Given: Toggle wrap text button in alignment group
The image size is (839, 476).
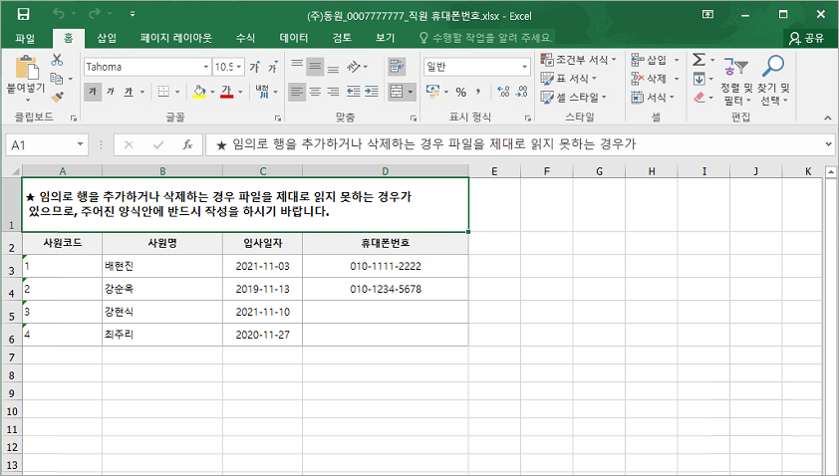Looking at the screenshot, I should 397,67.
